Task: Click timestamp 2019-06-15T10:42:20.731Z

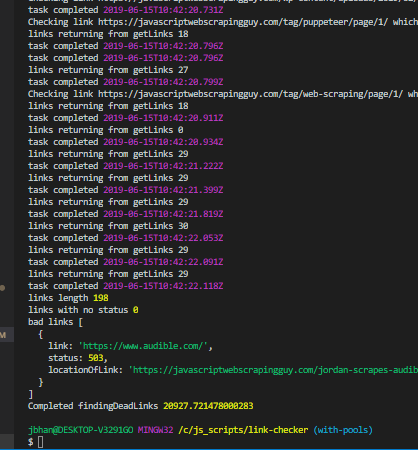Action: tap(163, 10)
